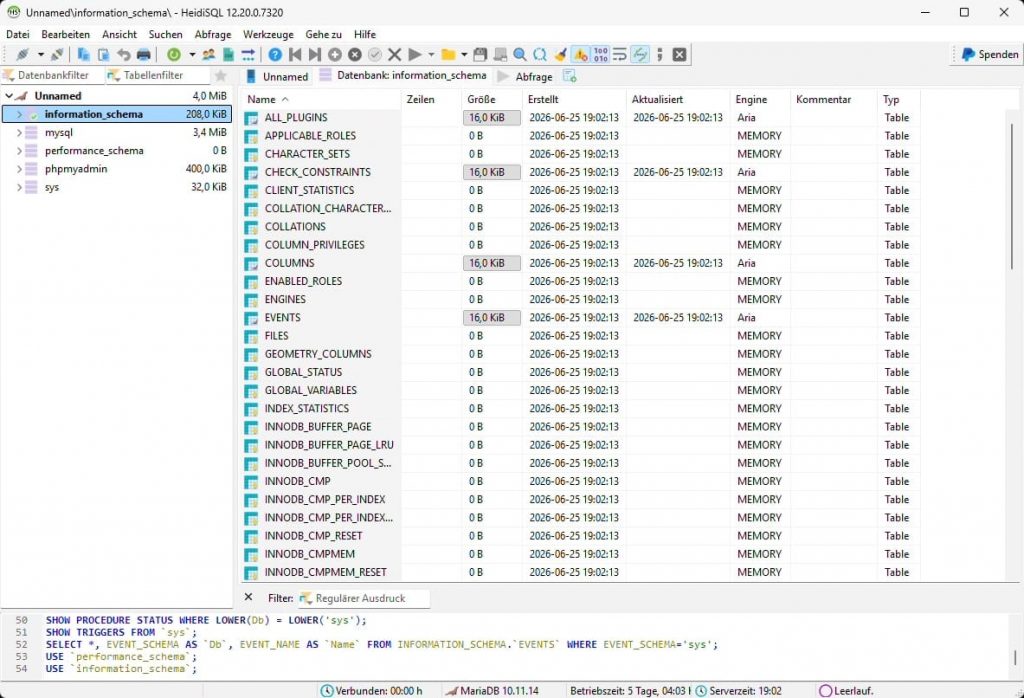Click the magnifier find text icon
This screenshot has height=698, width=1024.
[x=520, y=55]
